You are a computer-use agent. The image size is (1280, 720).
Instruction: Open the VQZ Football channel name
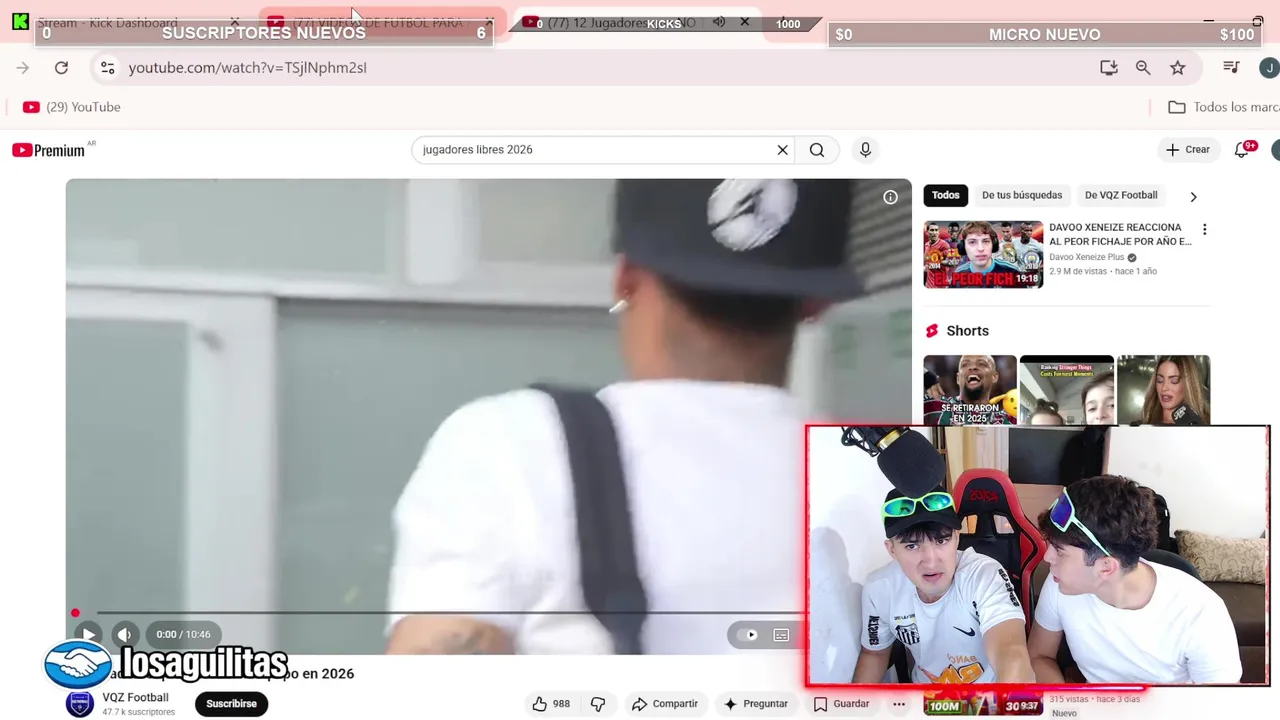pos(135,697)
